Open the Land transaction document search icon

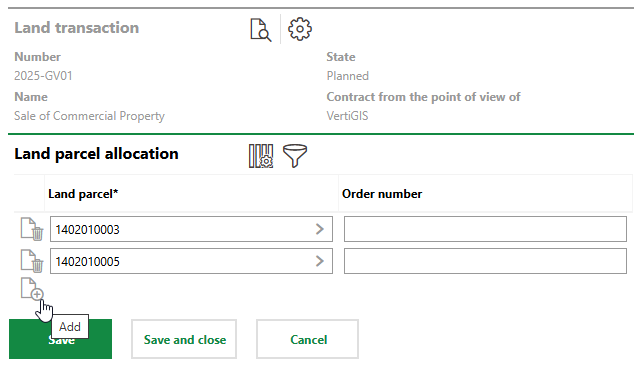point(261,30)
